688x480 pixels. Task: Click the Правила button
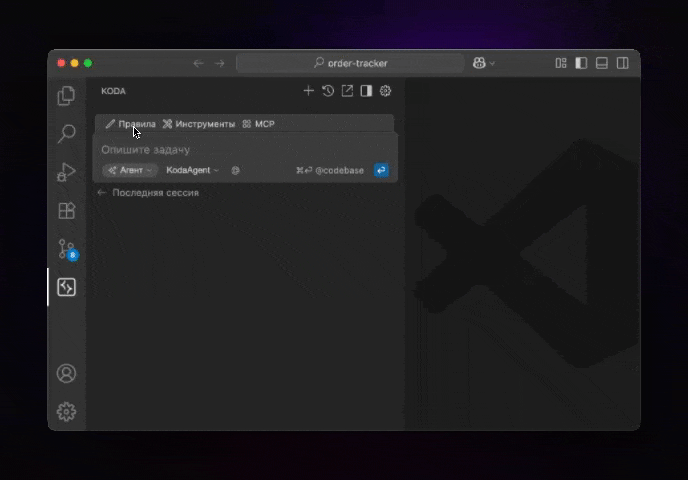click(131, 124)
